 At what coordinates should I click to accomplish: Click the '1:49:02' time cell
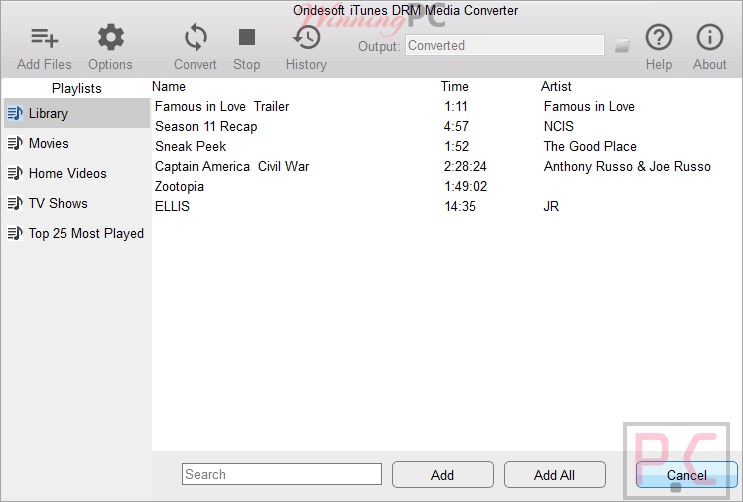pyautogui.click(x=465, y=186)
